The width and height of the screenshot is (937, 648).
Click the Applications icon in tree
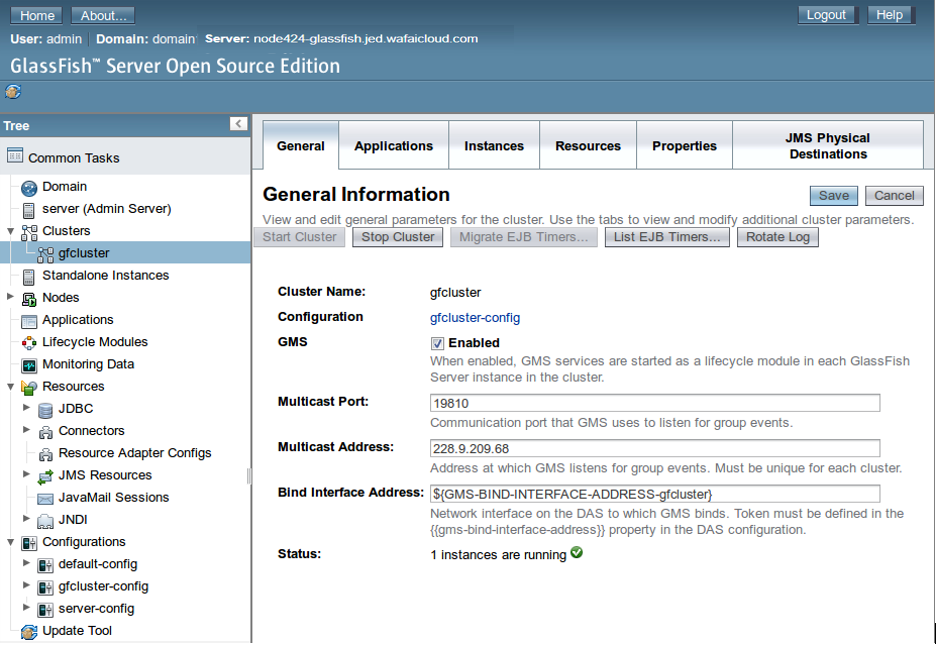[x=29, y=322]
